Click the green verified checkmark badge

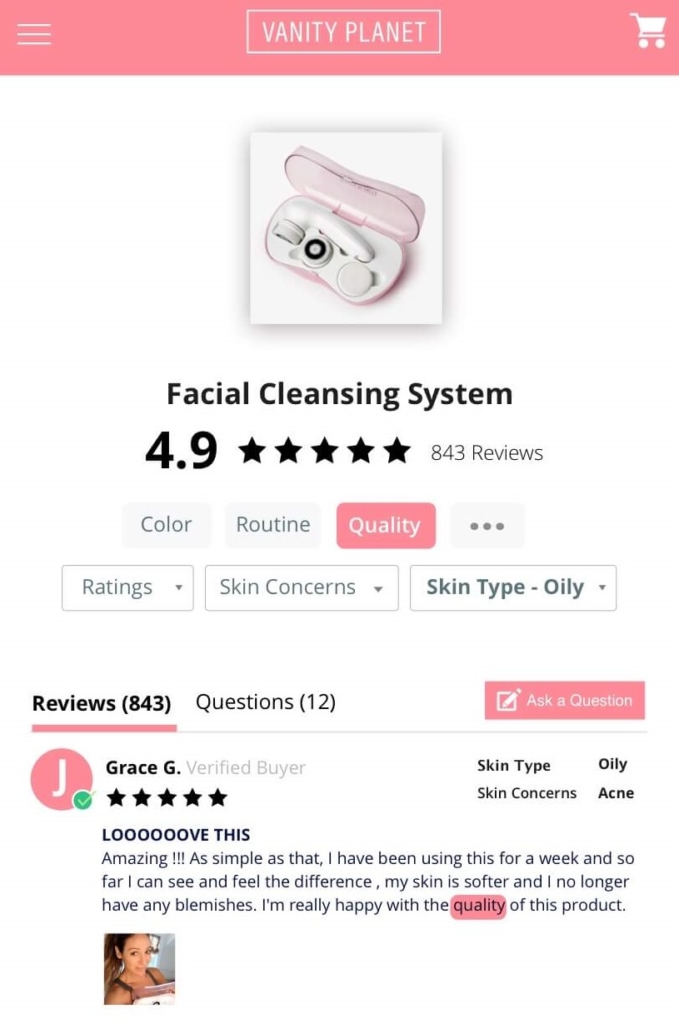pyautogui.click(x=83, y=799)
